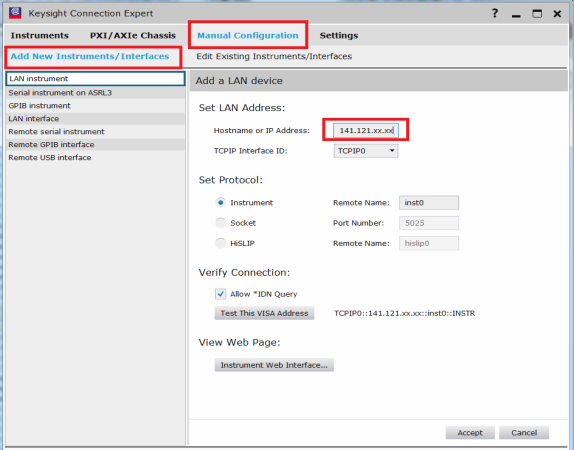574x450 pixels.
Task: Click the VISA address string TCPIP0::141.121.xx.xx::inst0::INSTR
Action: coord(405,313)
